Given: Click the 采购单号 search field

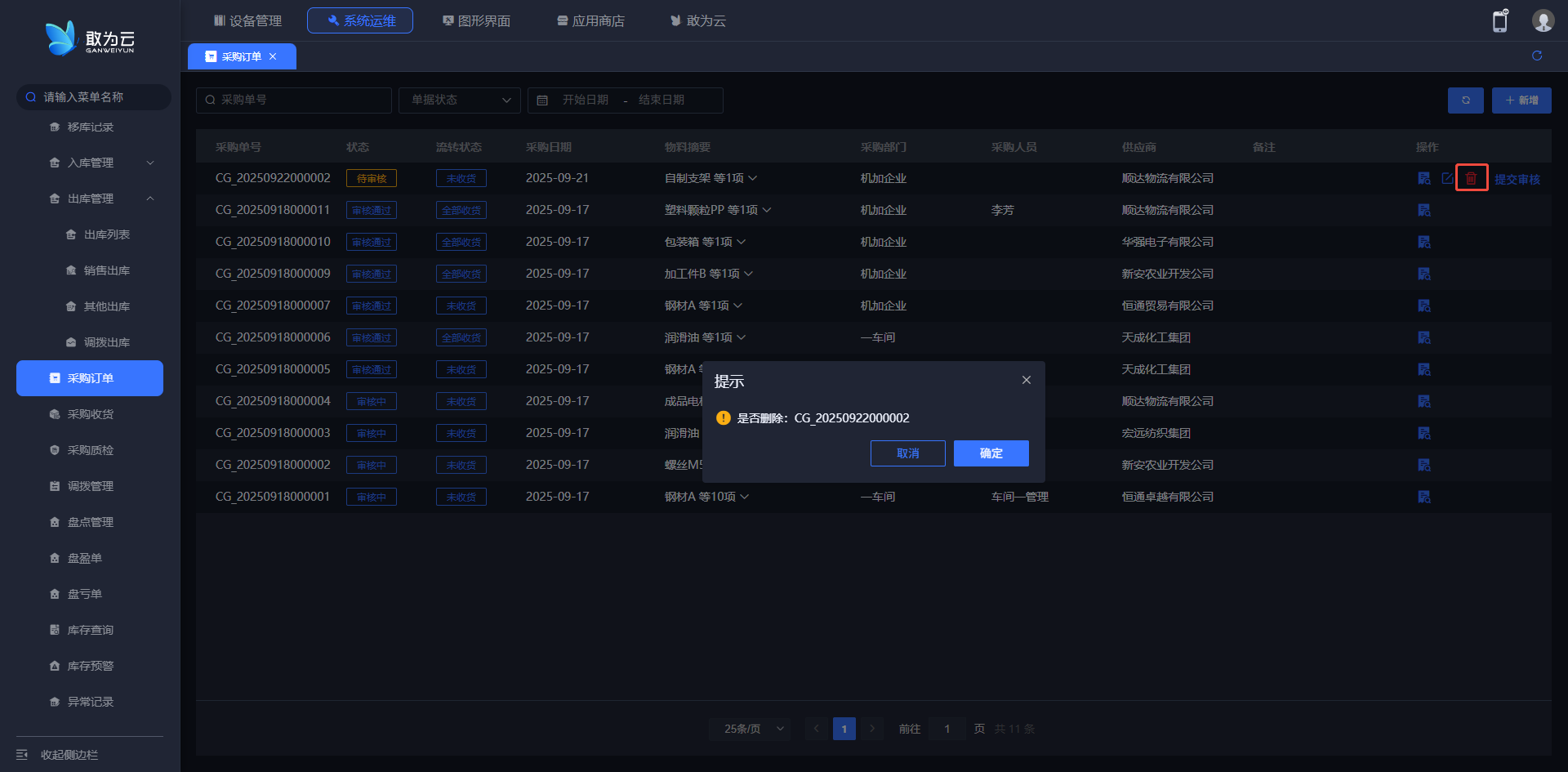Looking at the screenshot, I should (x=294, y=100).
